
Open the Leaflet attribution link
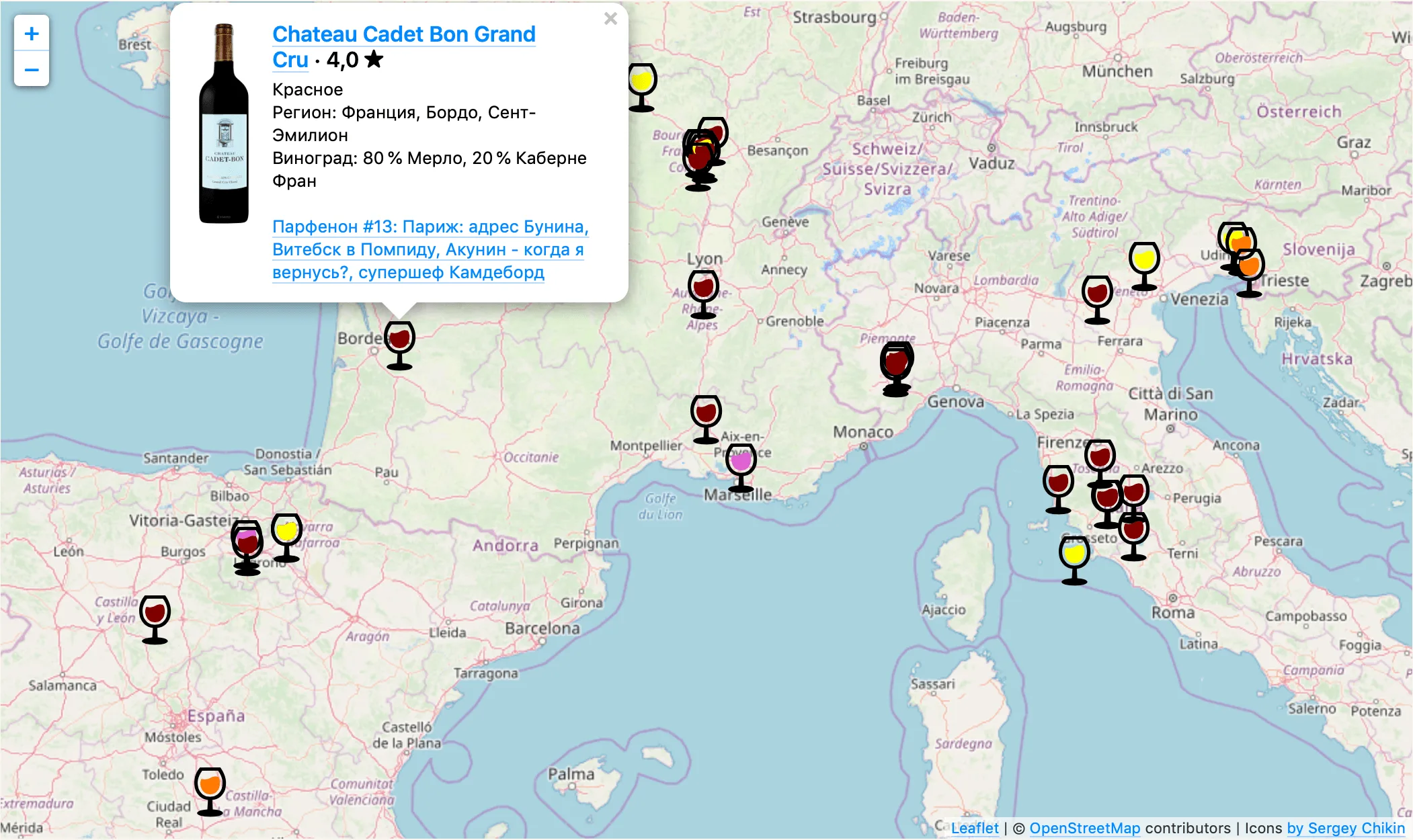(975, 828)
